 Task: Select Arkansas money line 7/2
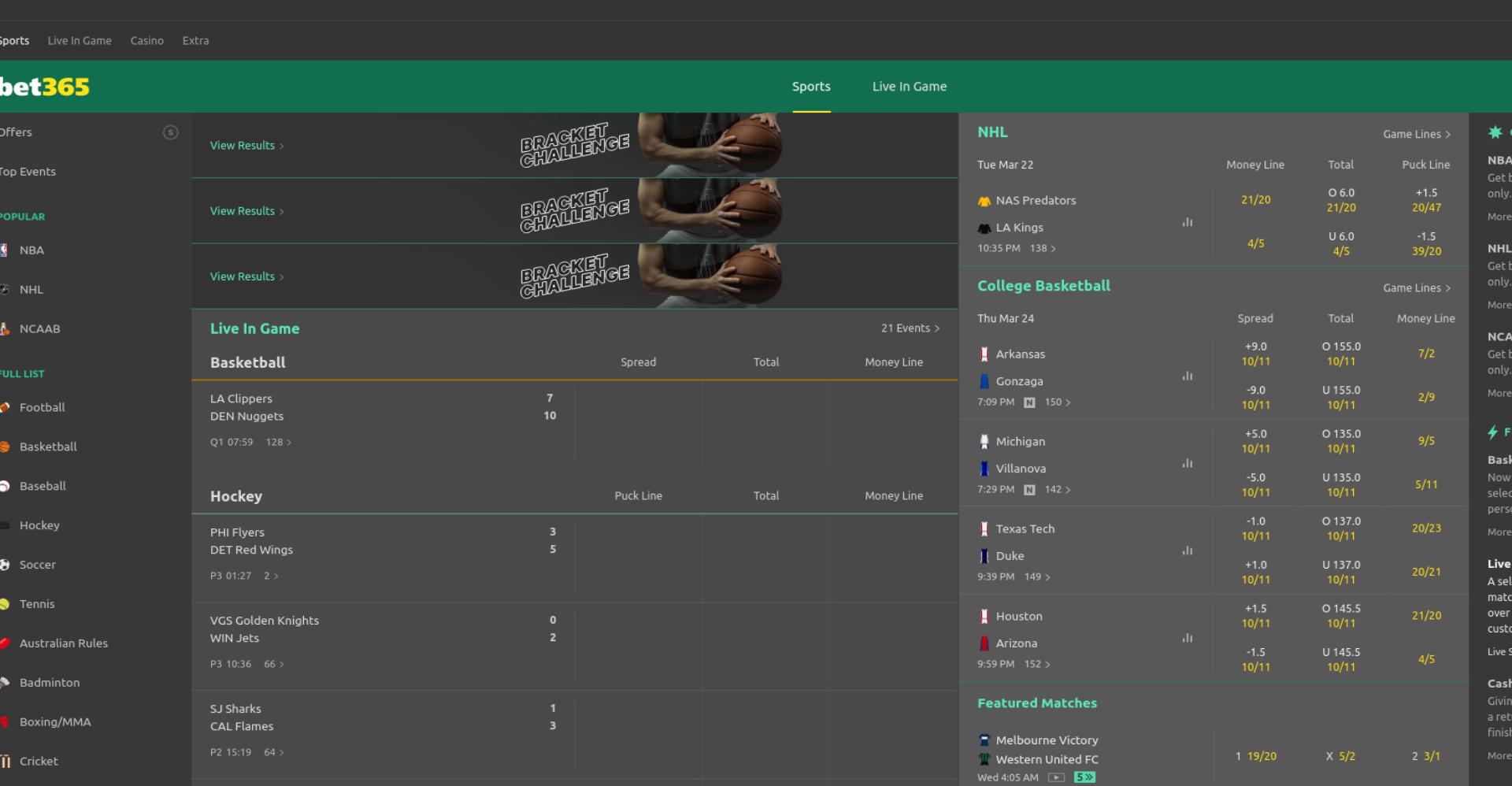(1426, 354)
